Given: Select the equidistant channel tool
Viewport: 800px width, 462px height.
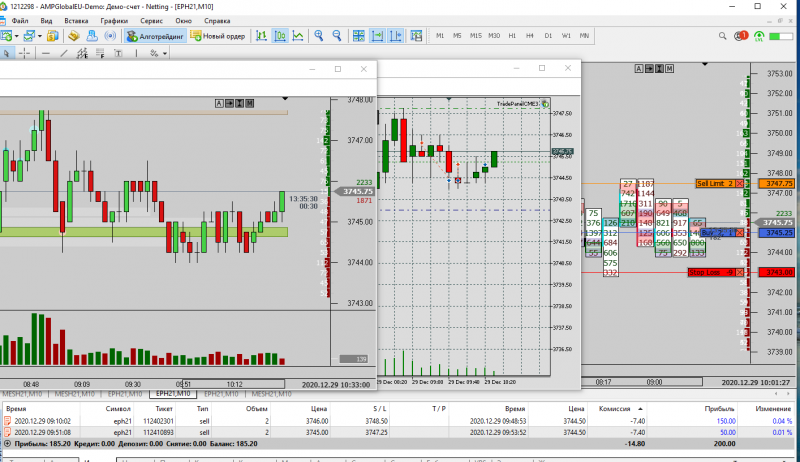Looking at the screenshot, I should coord(82,53).
